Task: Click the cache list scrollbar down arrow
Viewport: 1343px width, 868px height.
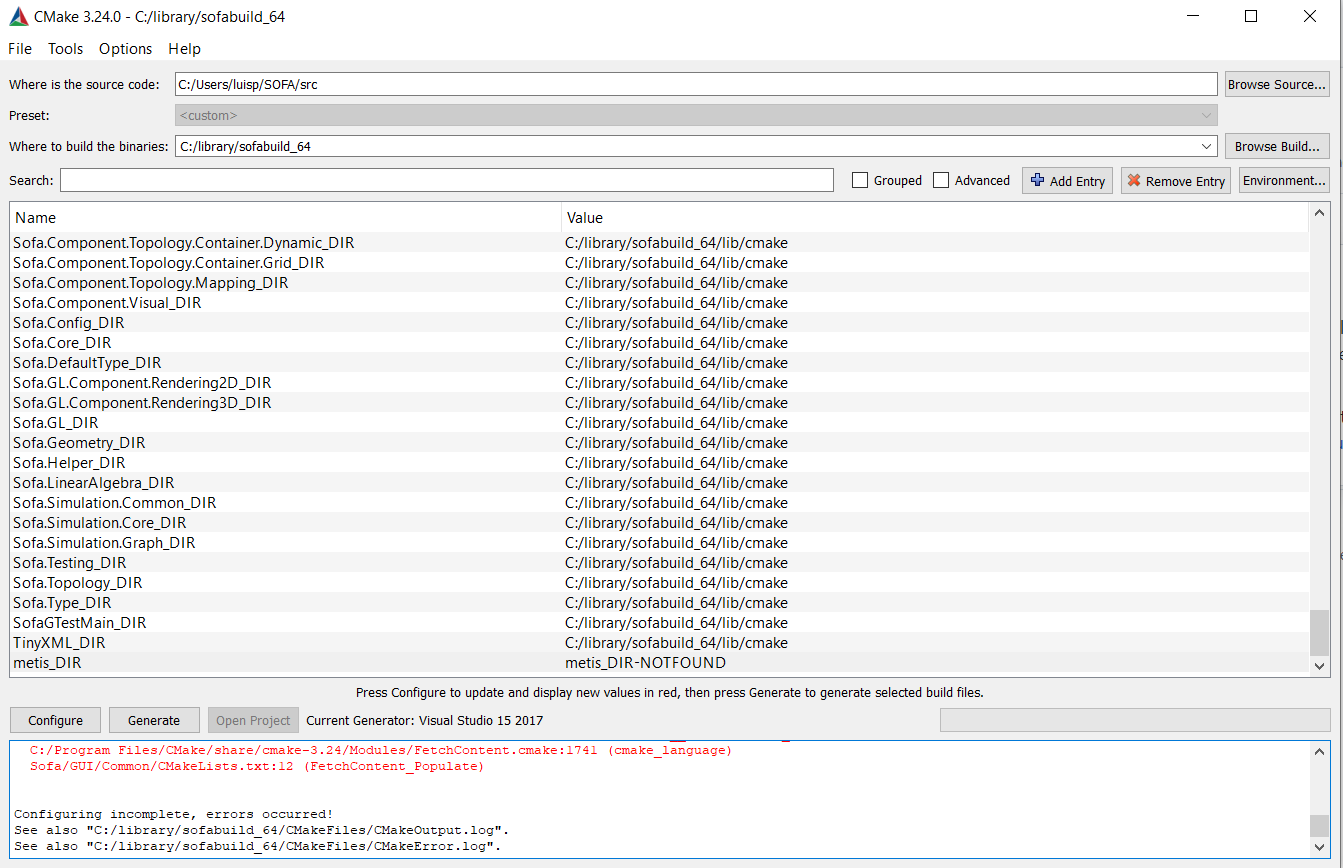Action: pyautogui.click(x=1320, y=665)
